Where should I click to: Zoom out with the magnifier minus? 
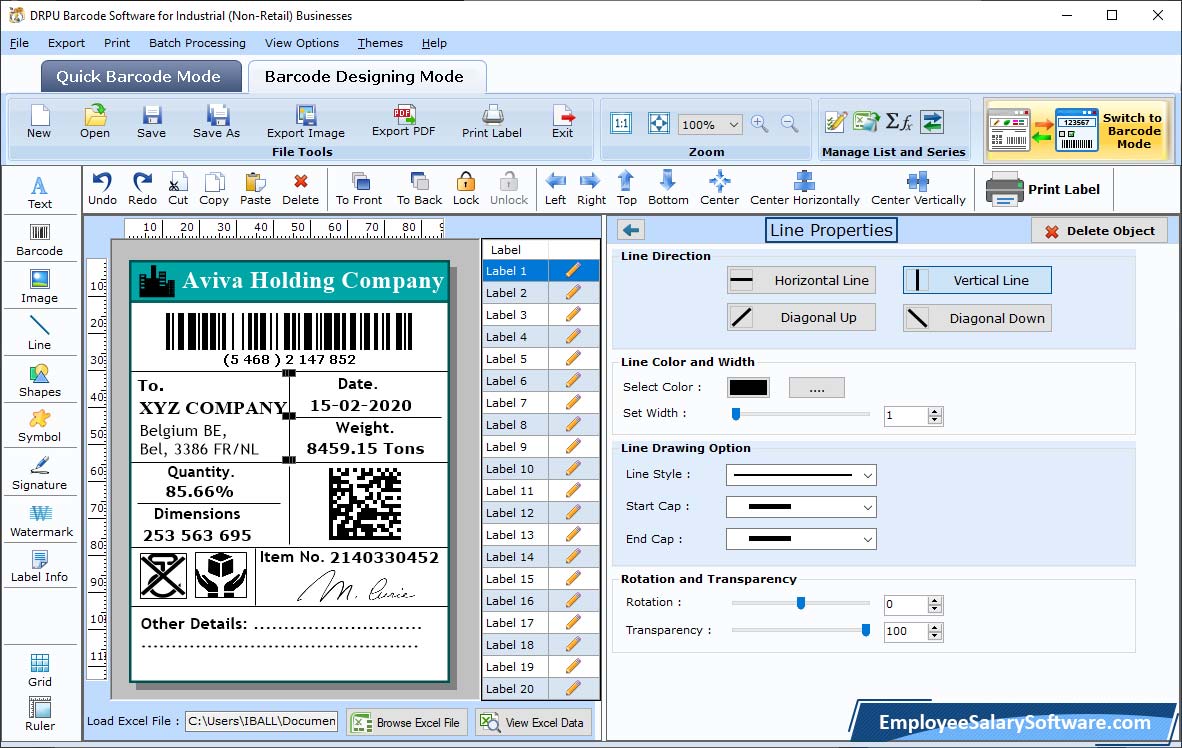pos(789,124)
